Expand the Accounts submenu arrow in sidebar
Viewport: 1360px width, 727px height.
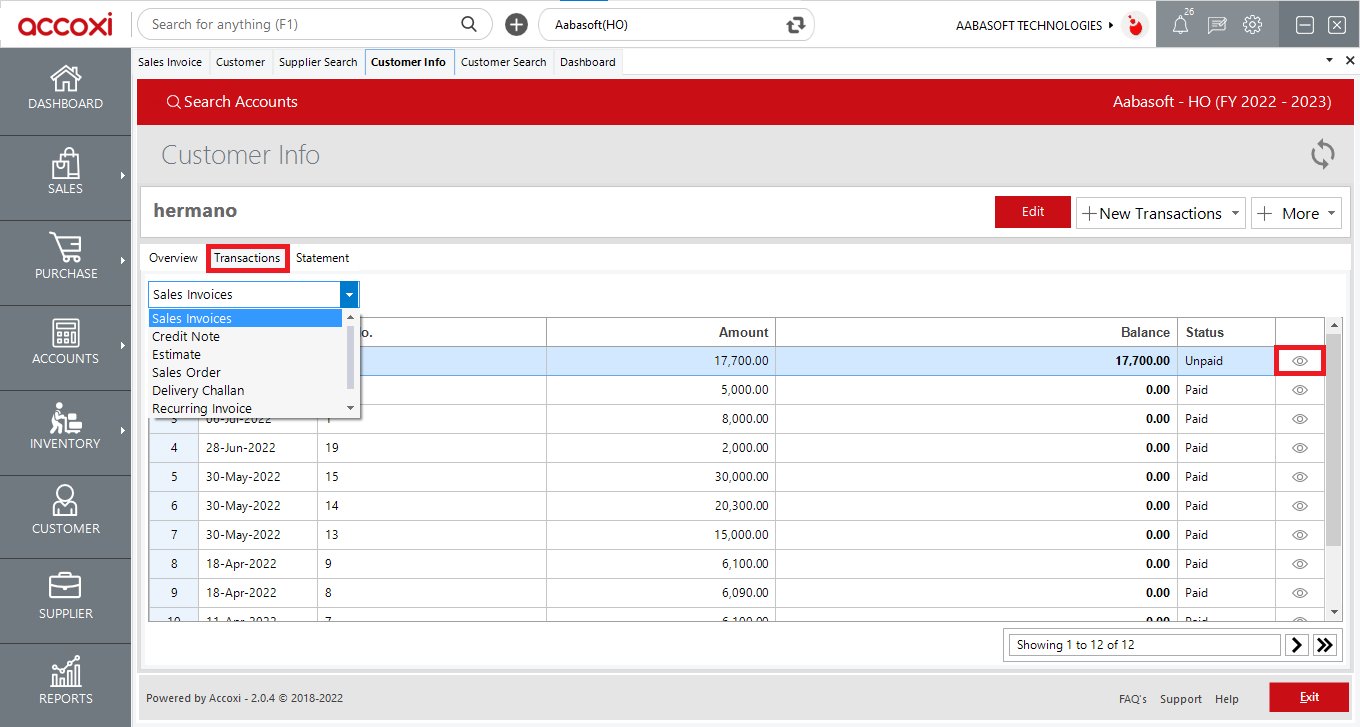pos(123,346)
